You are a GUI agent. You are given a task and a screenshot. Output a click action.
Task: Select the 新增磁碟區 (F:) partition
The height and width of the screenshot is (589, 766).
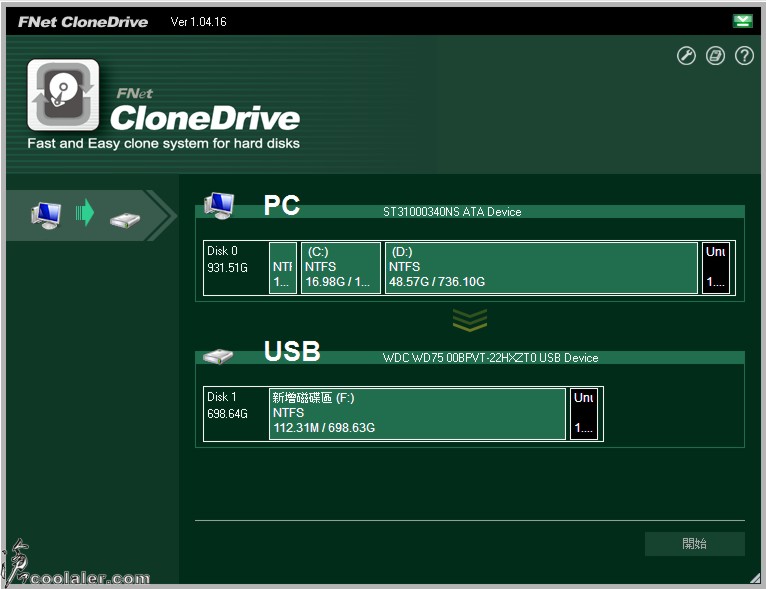pos(417,414)
